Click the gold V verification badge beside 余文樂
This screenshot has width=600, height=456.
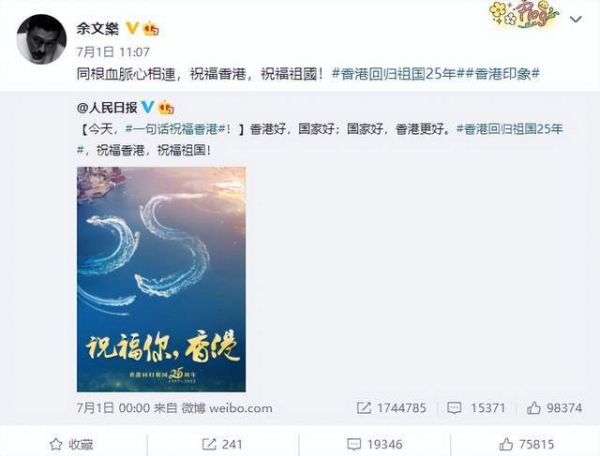coord(132,28)
